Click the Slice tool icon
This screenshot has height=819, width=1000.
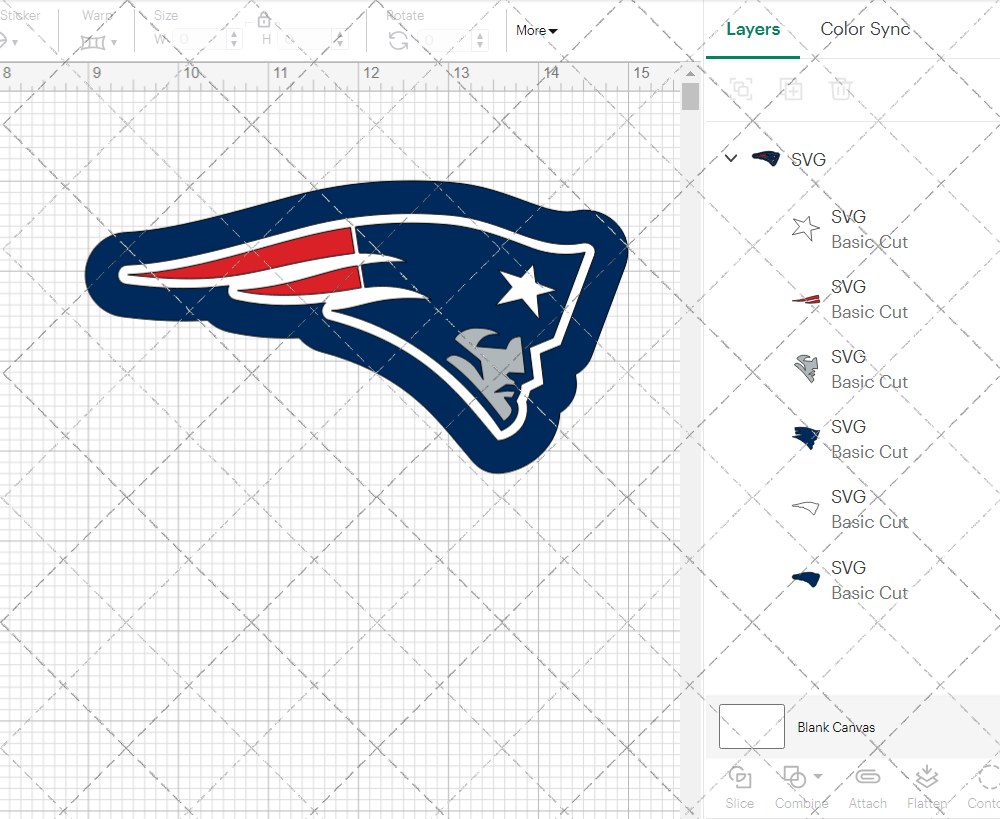click(x=740, y=778)
